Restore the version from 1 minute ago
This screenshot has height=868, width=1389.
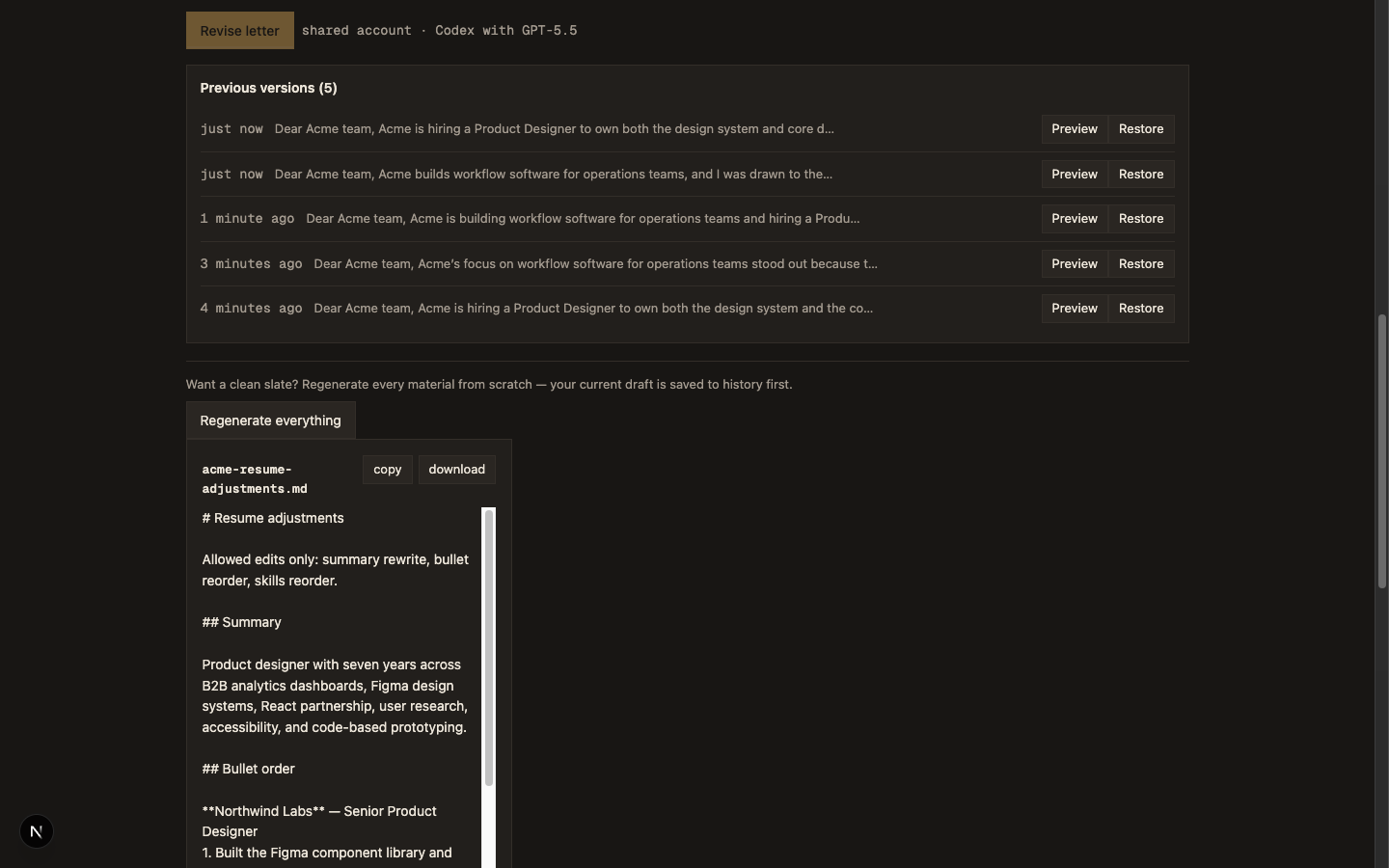(1141, 219)
